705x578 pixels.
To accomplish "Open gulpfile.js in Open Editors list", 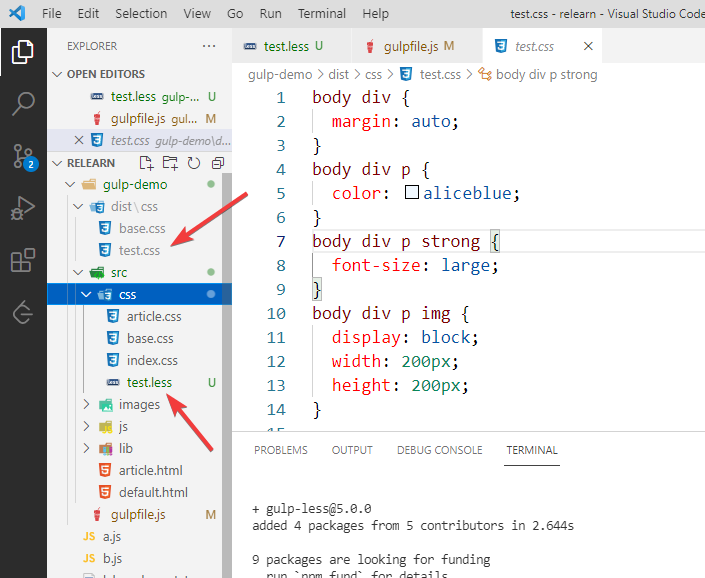I will point(139,118).
